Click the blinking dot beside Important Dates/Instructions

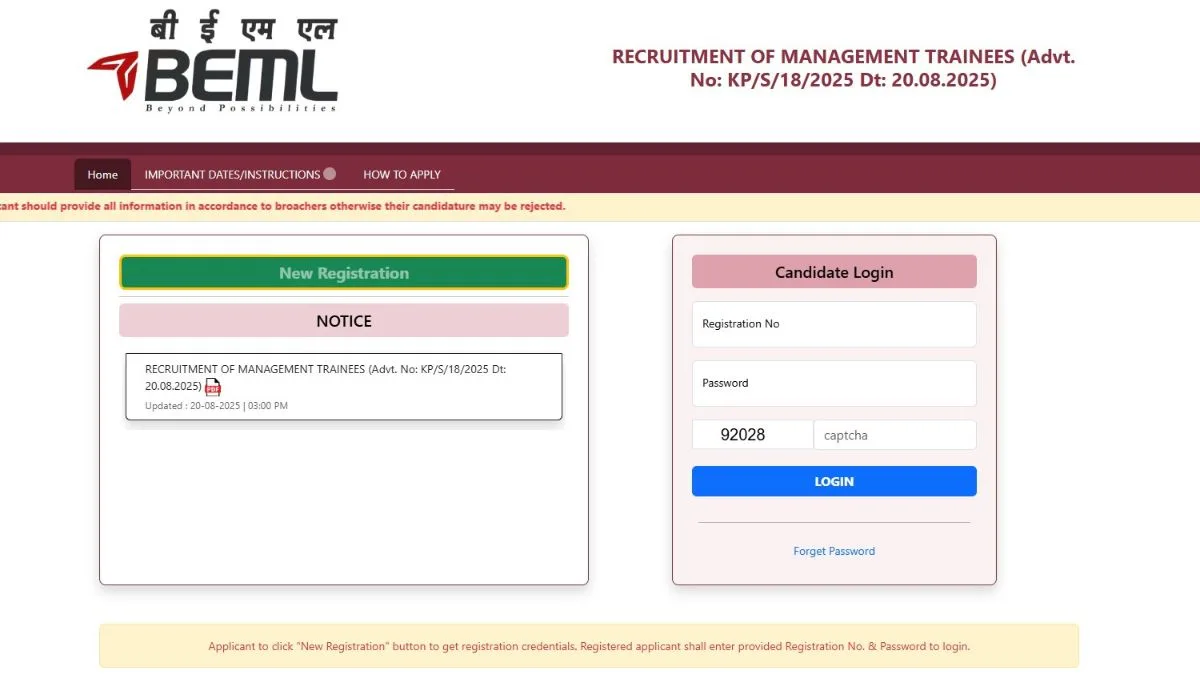tap(330, 174)
